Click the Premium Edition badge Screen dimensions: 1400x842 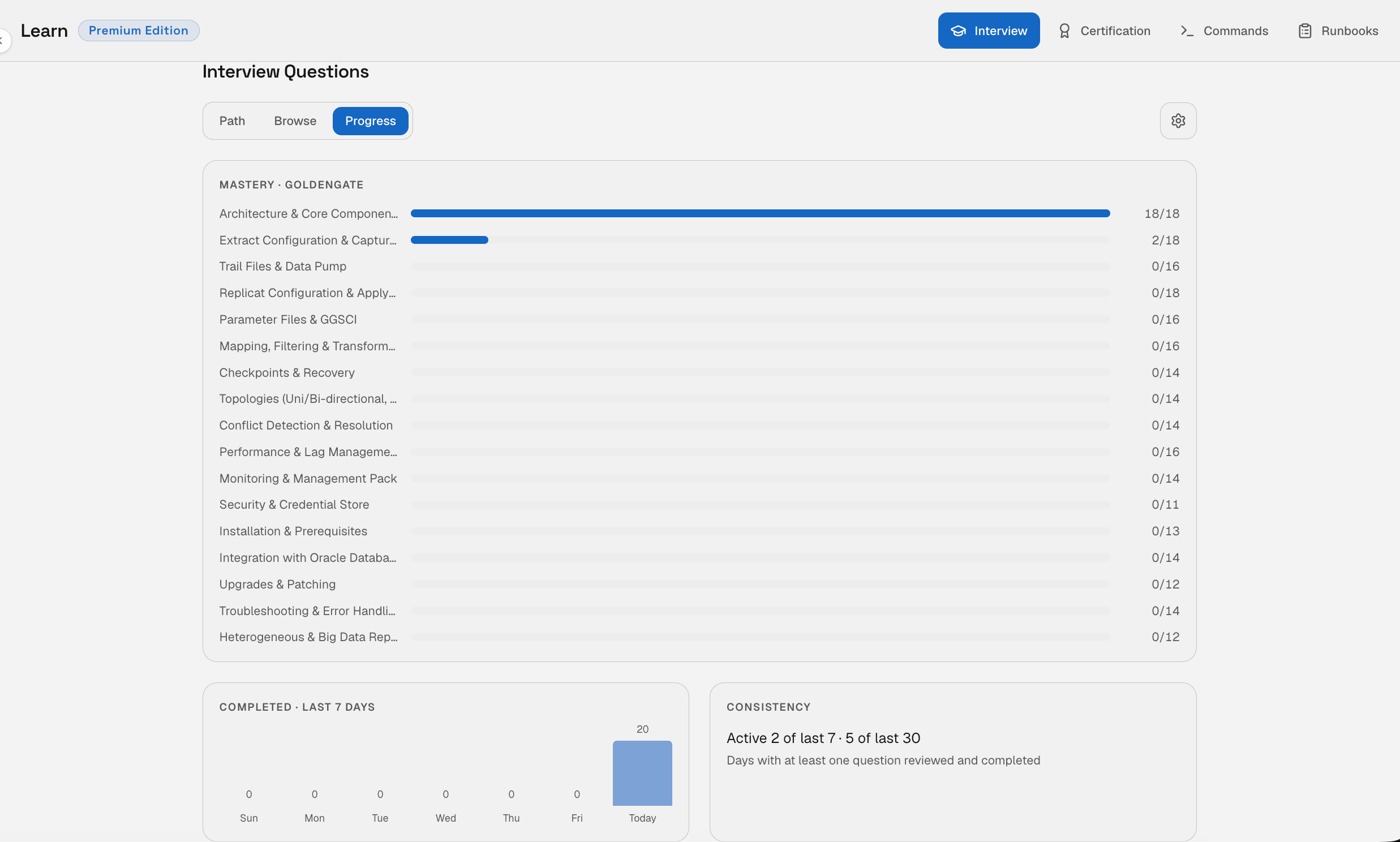click(139, 31)
